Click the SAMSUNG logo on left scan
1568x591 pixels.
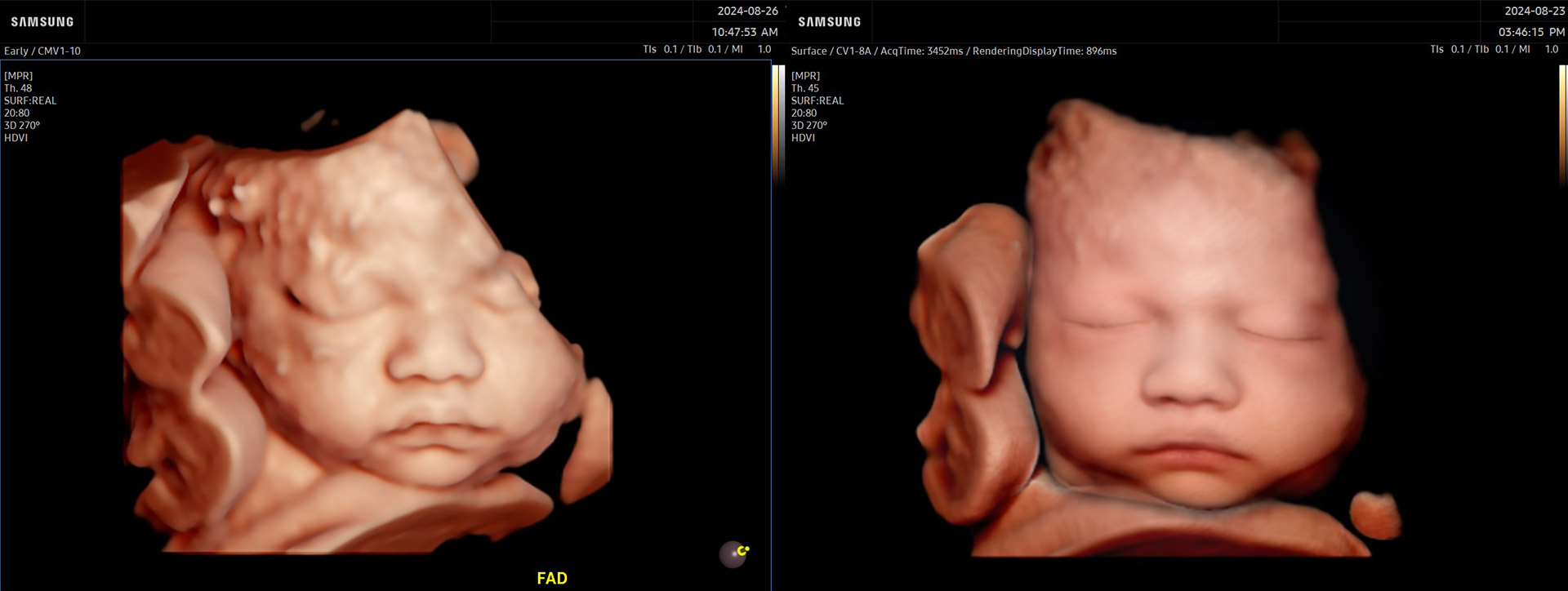pyautogui.click(x=42, y=22)
